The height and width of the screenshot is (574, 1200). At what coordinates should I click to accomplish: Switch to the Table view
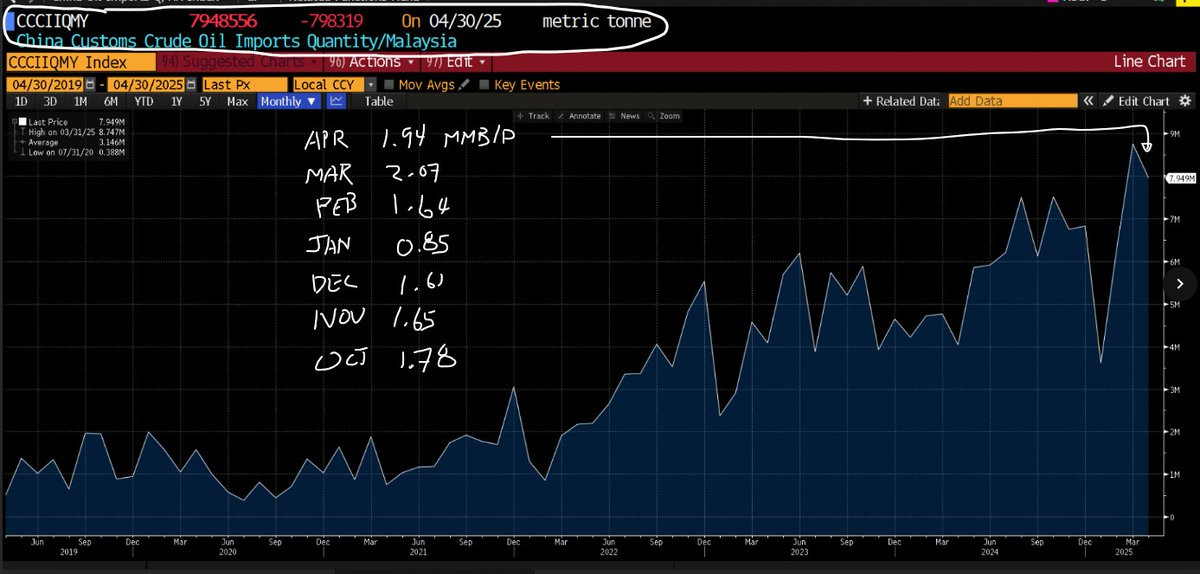pos(379,101)
